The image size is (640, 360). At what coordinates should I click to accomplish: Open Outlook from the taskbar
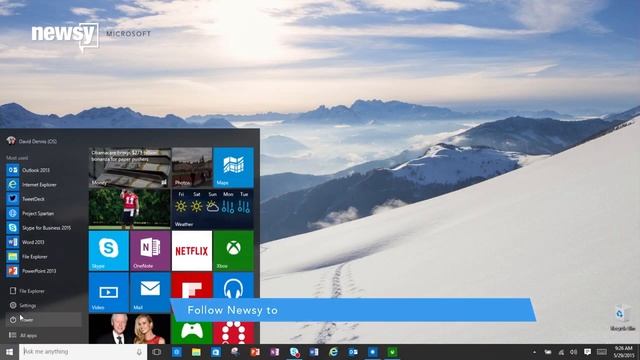coord(353,352)
